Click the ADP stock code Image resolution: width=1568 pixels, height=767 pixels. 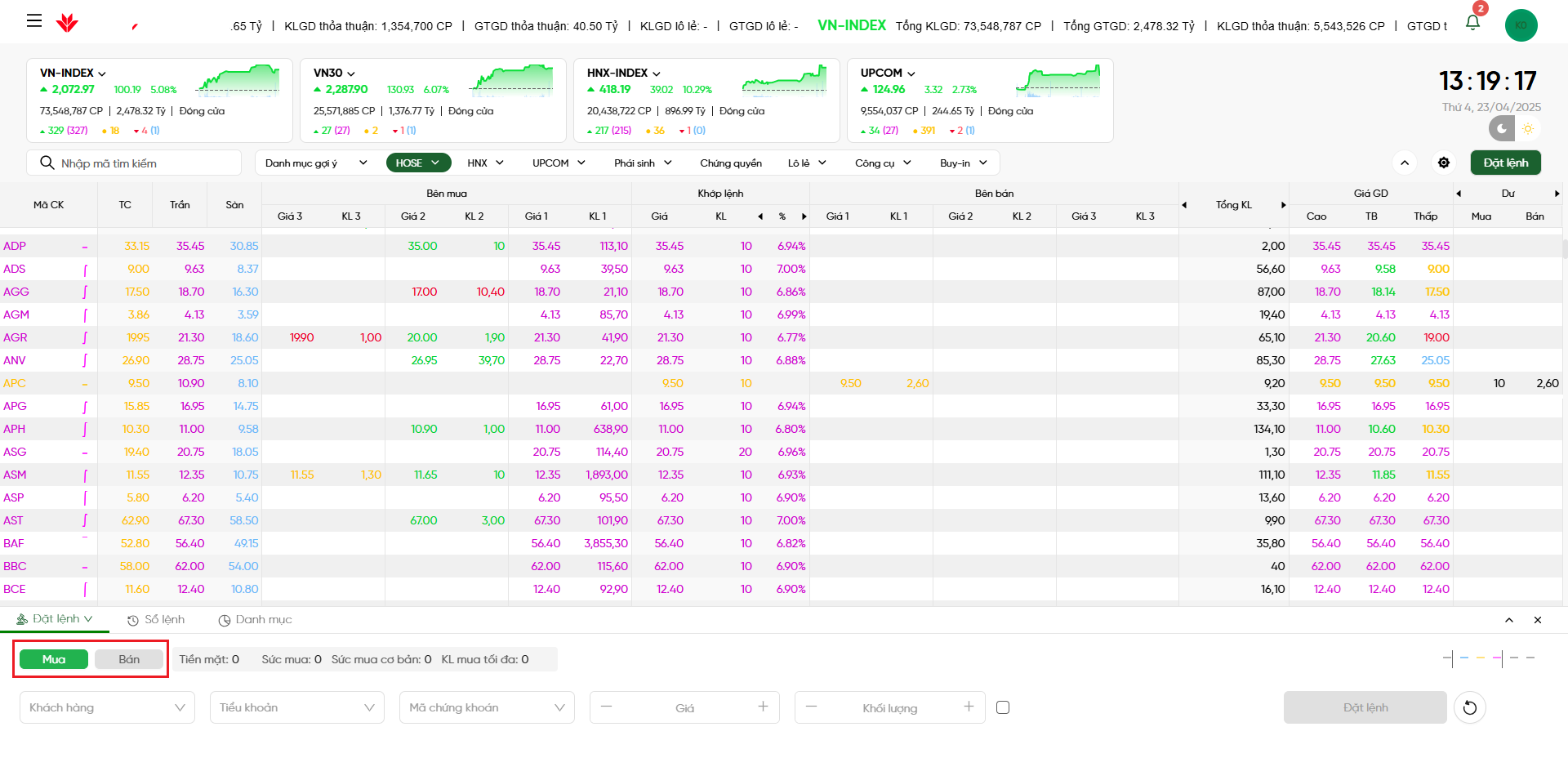[15, 246]
